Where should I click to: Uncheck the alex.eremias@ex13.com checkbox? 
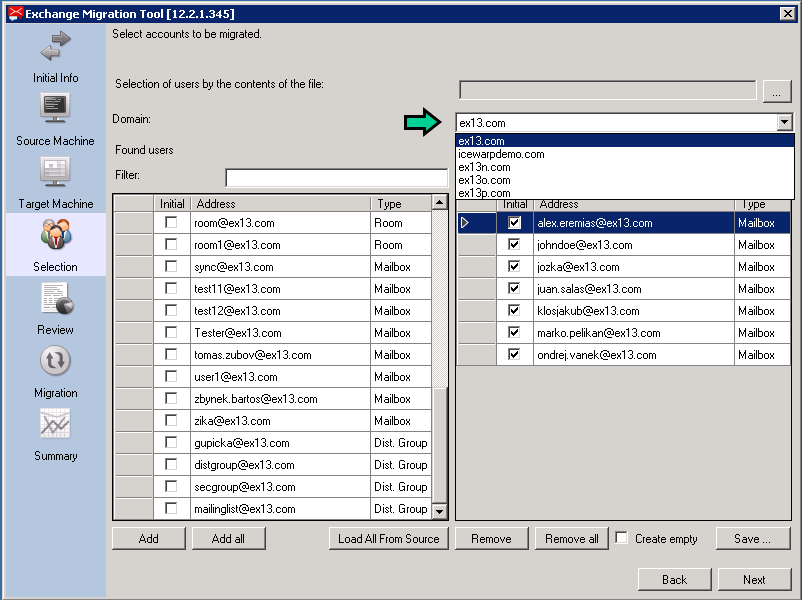point(514,223)
